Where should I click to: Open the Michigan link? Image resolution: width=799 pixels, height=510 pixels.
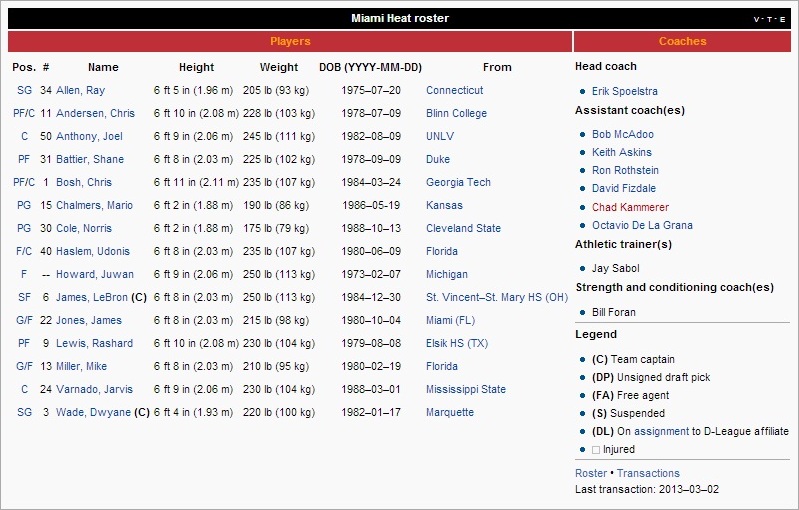(447, 274)
